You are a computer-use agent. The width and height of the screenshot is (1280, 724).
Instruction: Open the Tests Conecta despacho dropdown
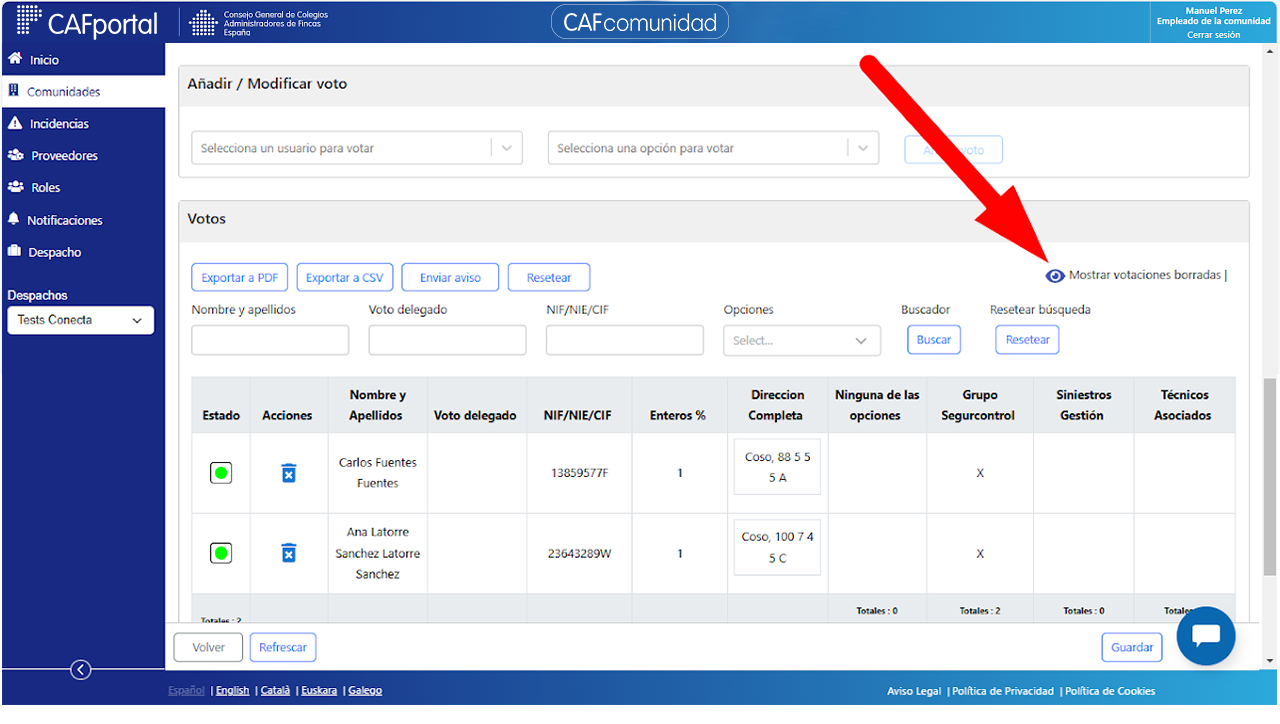(x=80, y=320)
